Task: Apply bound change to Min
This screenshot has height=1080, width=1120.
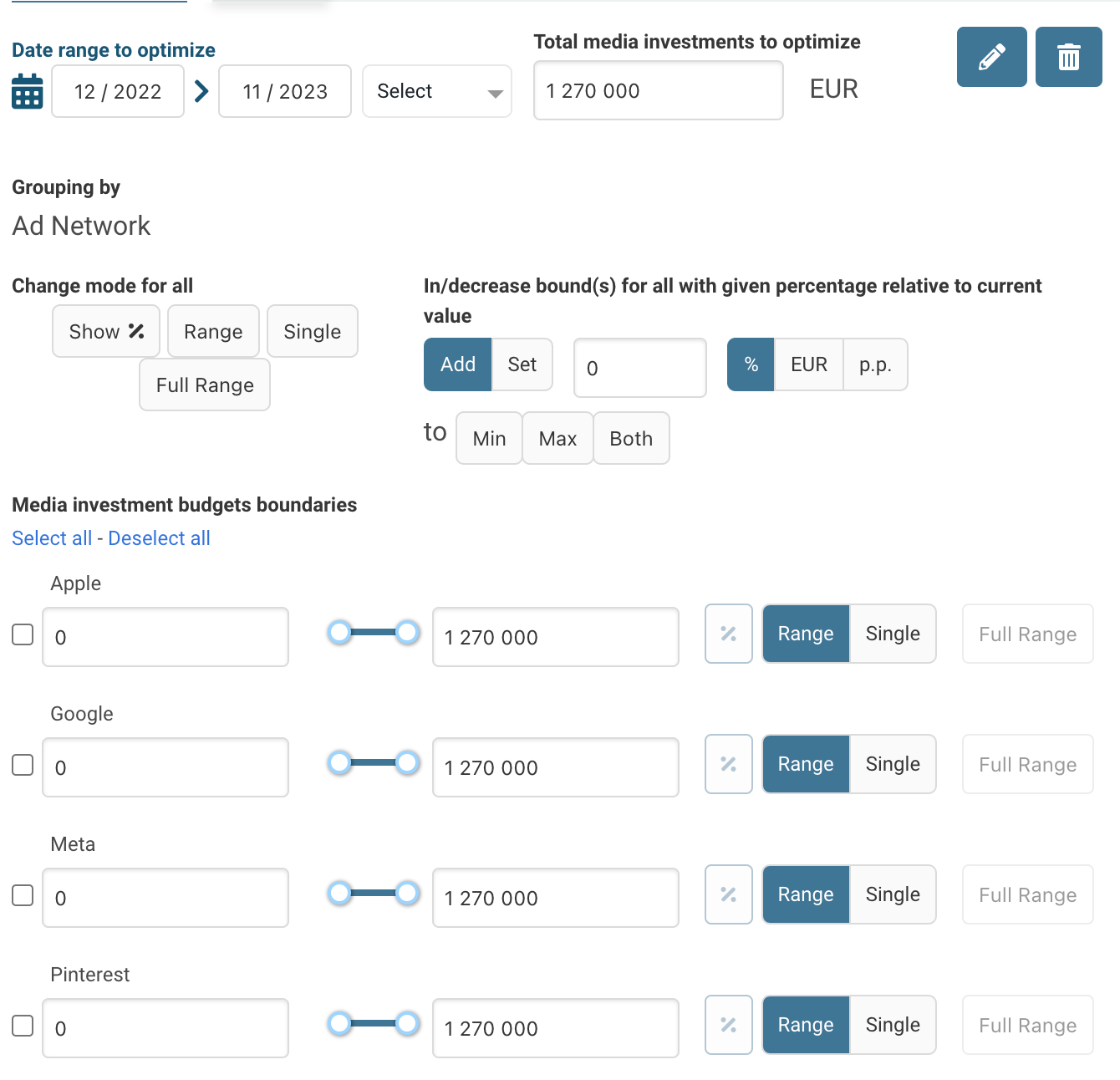Action: pos(489,438)
